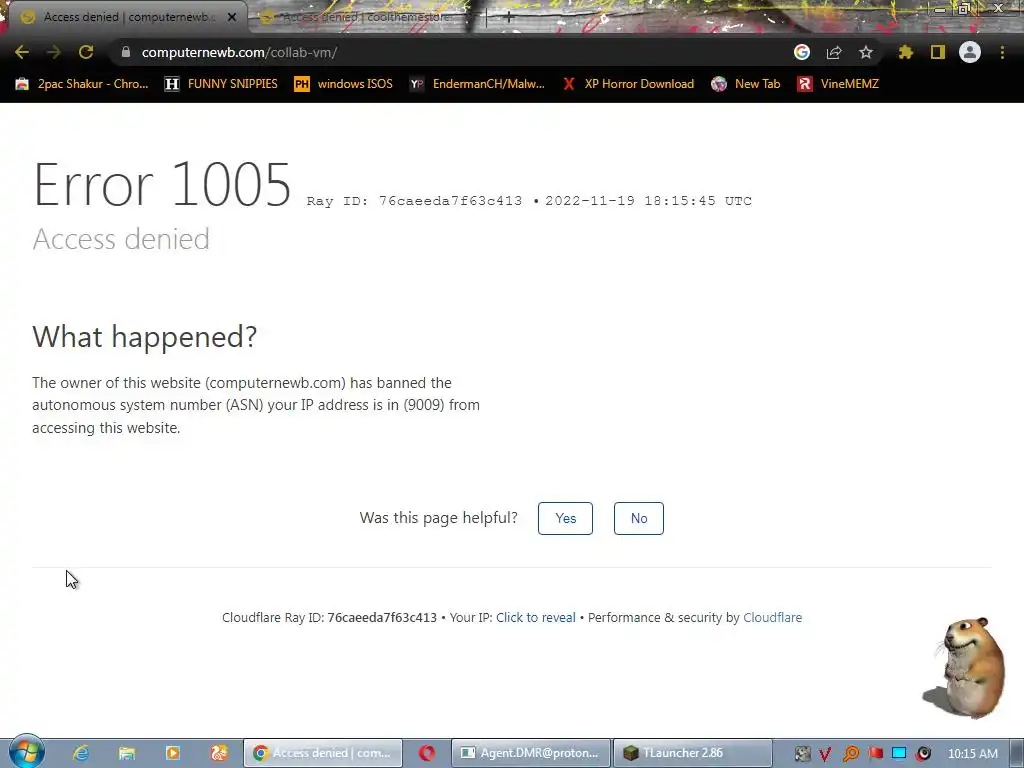Image resolution: width=1024 pixels, height=768 pixels.
Task: Reload the computernewb.com page
Action: [86, 52]
